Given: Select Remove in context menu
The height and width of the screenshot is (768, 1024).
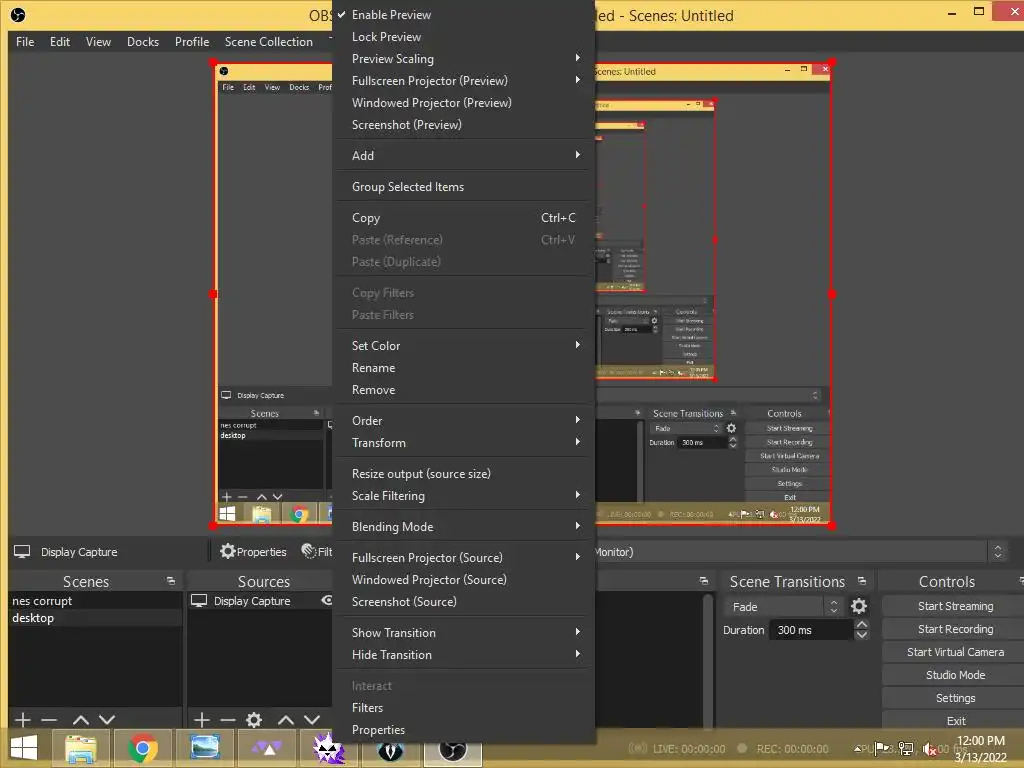Looking at the screenshot, I should click(x=464, y=390).
